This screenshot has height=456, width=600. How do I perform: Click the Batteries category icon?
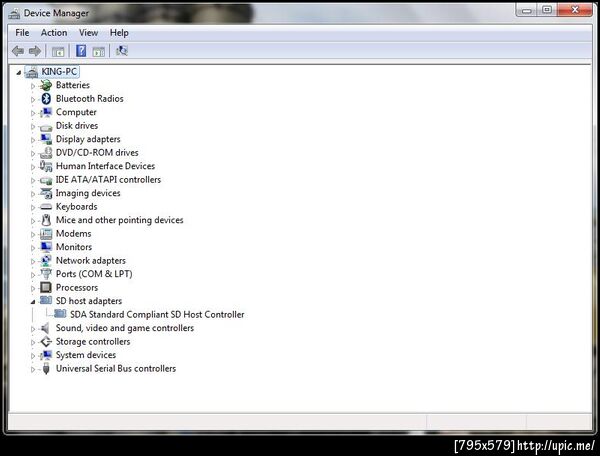(46, 85)
